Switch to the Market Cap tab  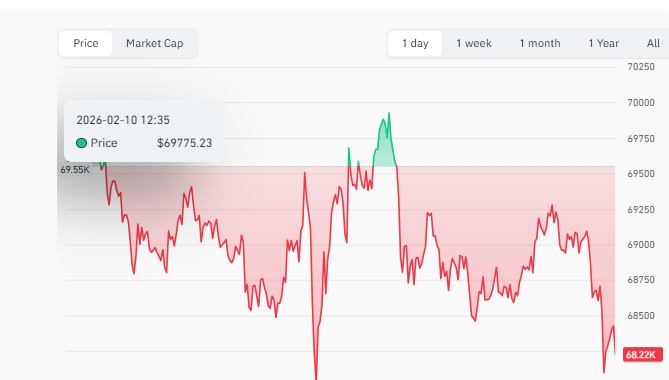[x=154, y=43]
